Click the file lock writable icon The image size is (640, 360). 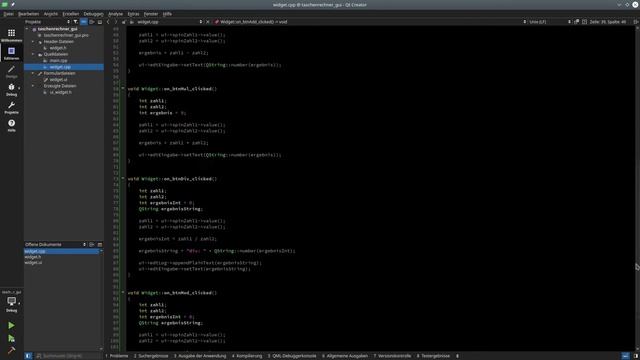tap(124, 22)
